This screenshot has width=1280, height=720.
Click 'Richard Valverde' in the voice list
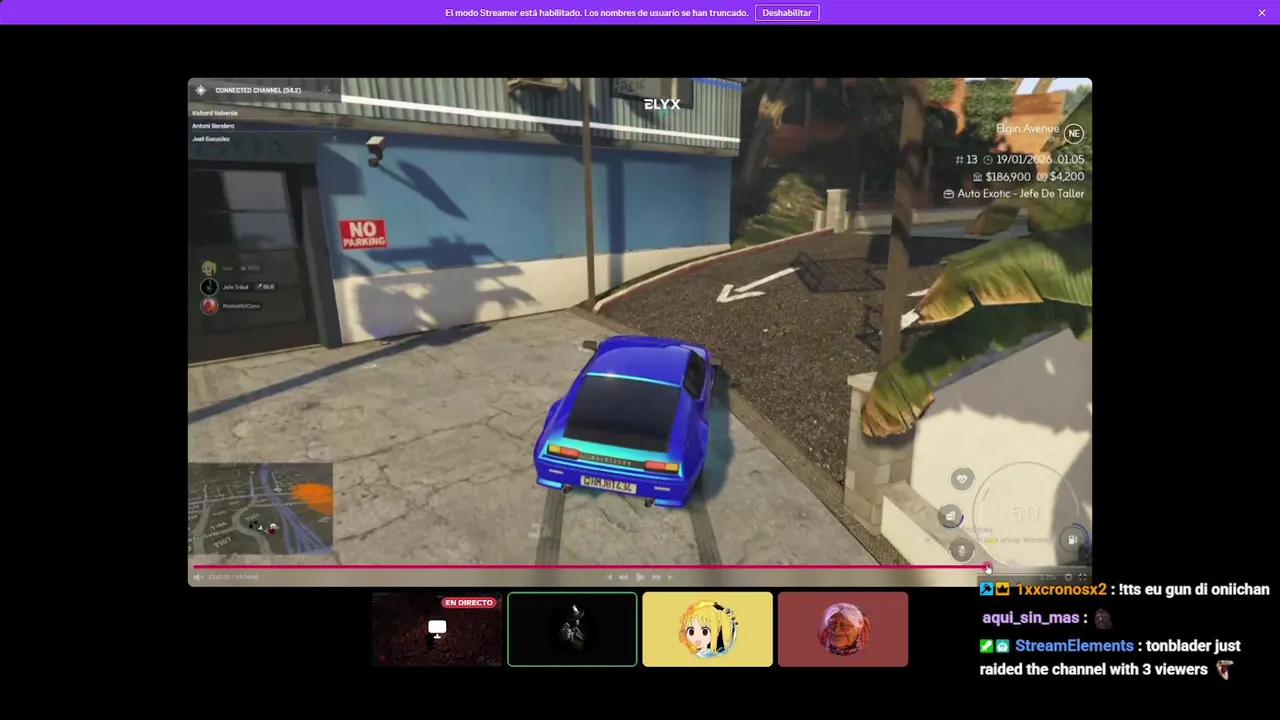click(215, 113)
